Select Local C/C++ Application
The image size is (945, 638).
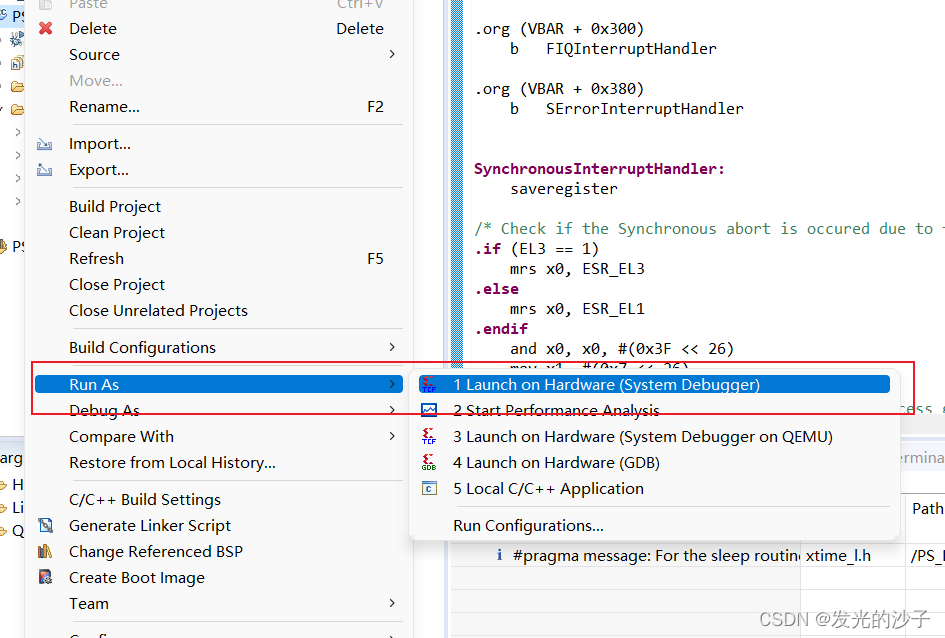coord(655,488)
